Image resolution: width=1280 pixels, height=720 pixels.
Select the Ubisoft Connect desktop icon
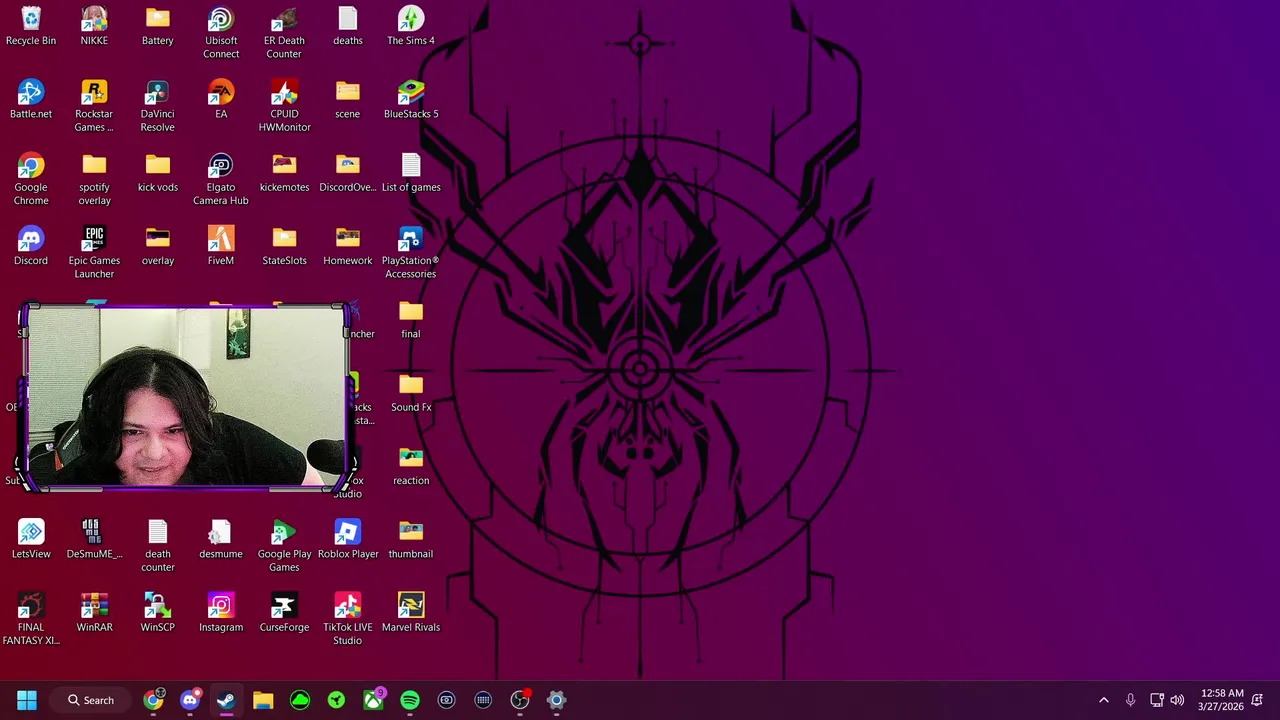click(221, 33)
